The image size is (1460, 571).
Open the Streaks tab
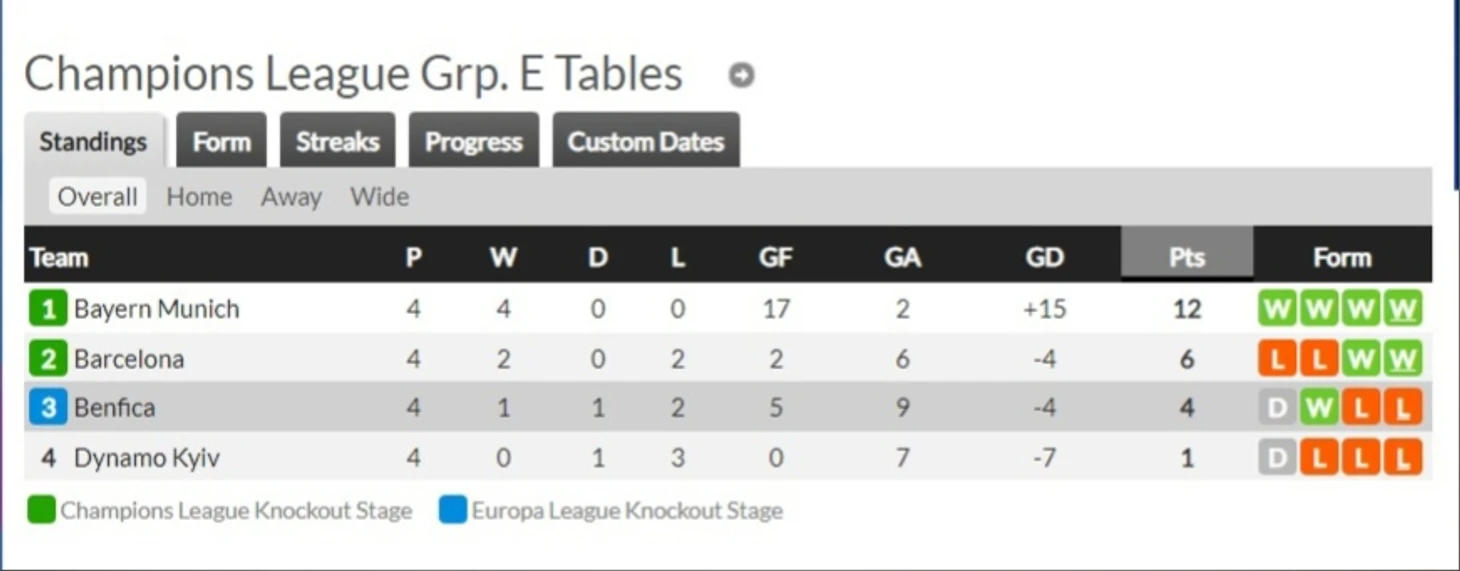click(x=337, y=140)
